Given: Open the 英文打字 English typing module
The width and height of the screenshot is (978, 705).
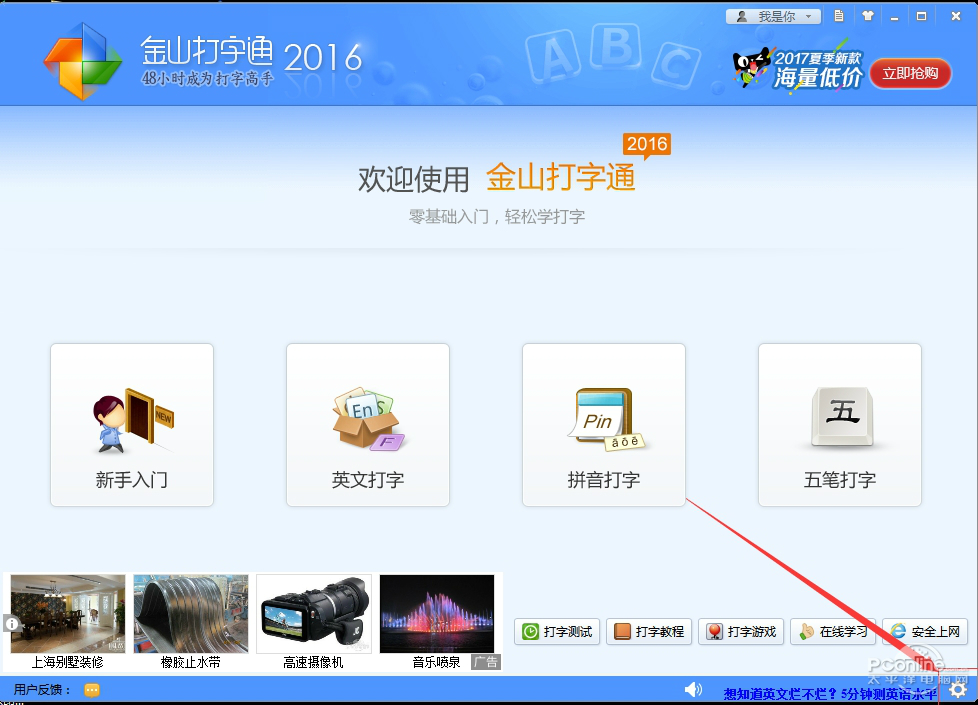Looking at the screenshot, I should pos(368,425).
